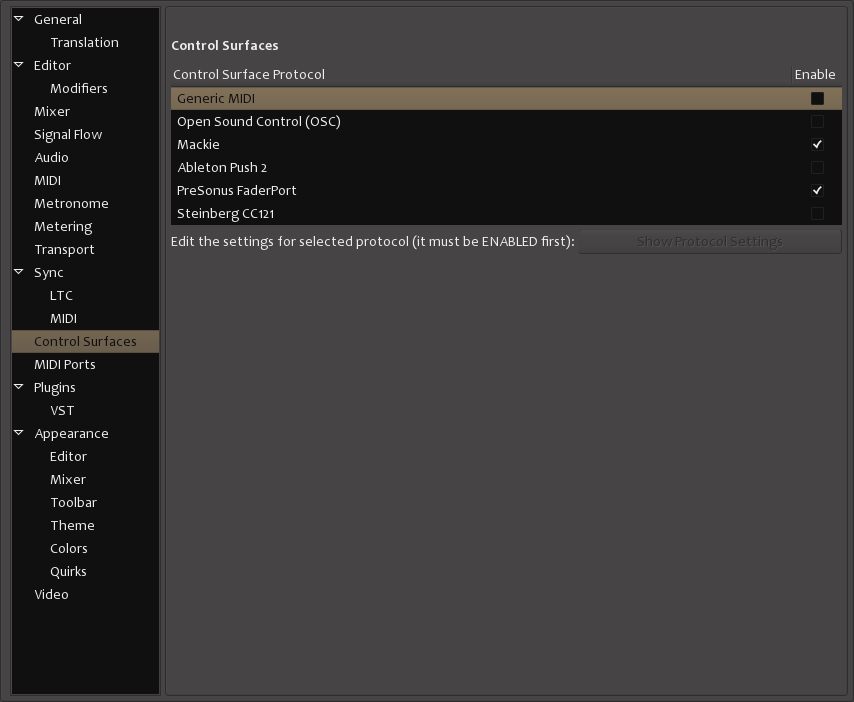Enable the Ableton Push 2 checkbox
854x702 pixels.
pos(817,167)
